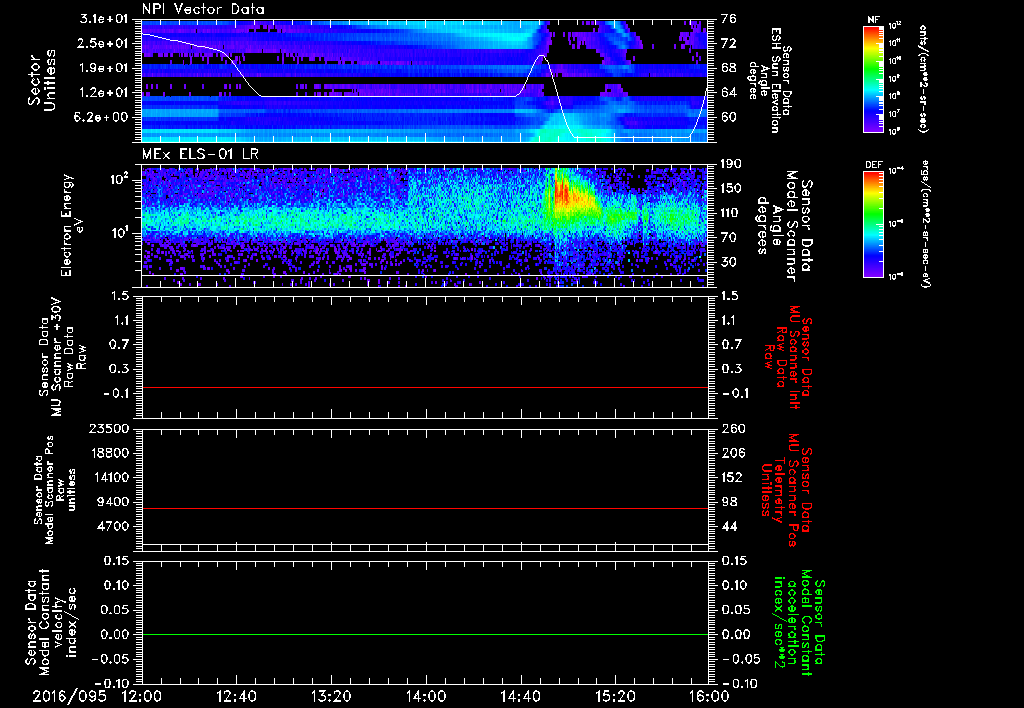Click the green 'Model Constant acceleration' label
The width and height of the screenshot is (1024, 708).
pos(799,623)
